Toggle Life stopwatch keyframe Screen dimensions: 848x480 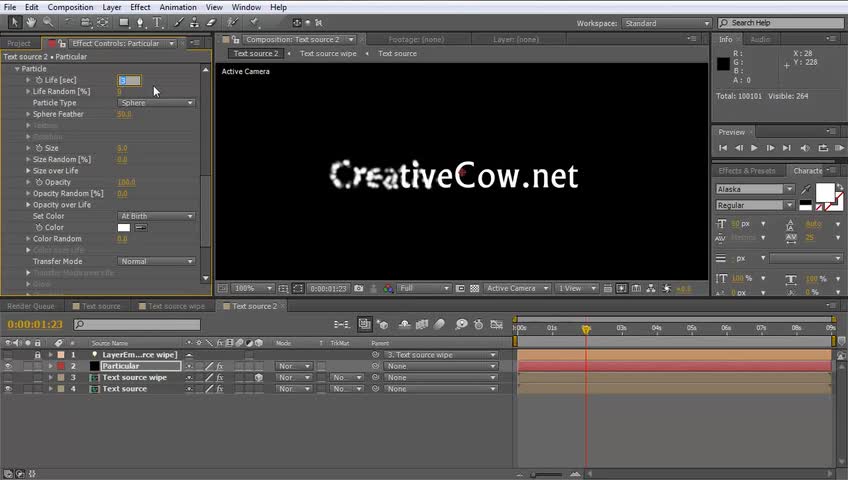pos(39,80)
